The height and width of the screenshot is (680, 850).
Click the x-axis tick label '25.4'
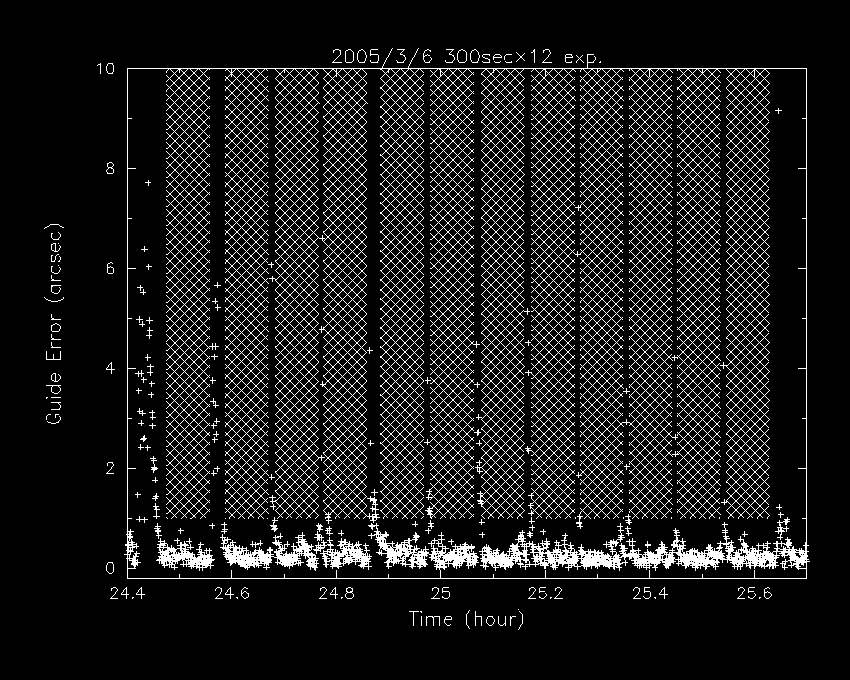click(x=650, y=593)
